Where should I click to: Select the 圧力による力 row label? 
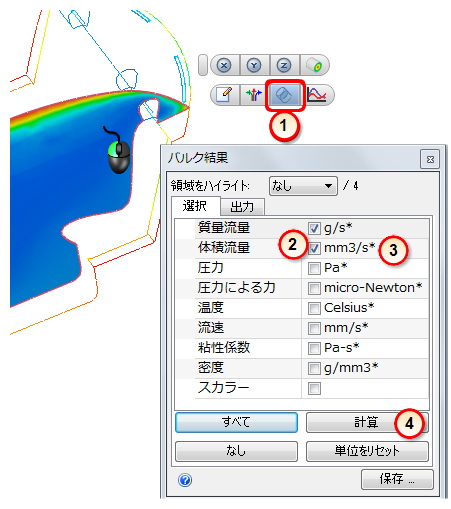click(x=236, y=288)
